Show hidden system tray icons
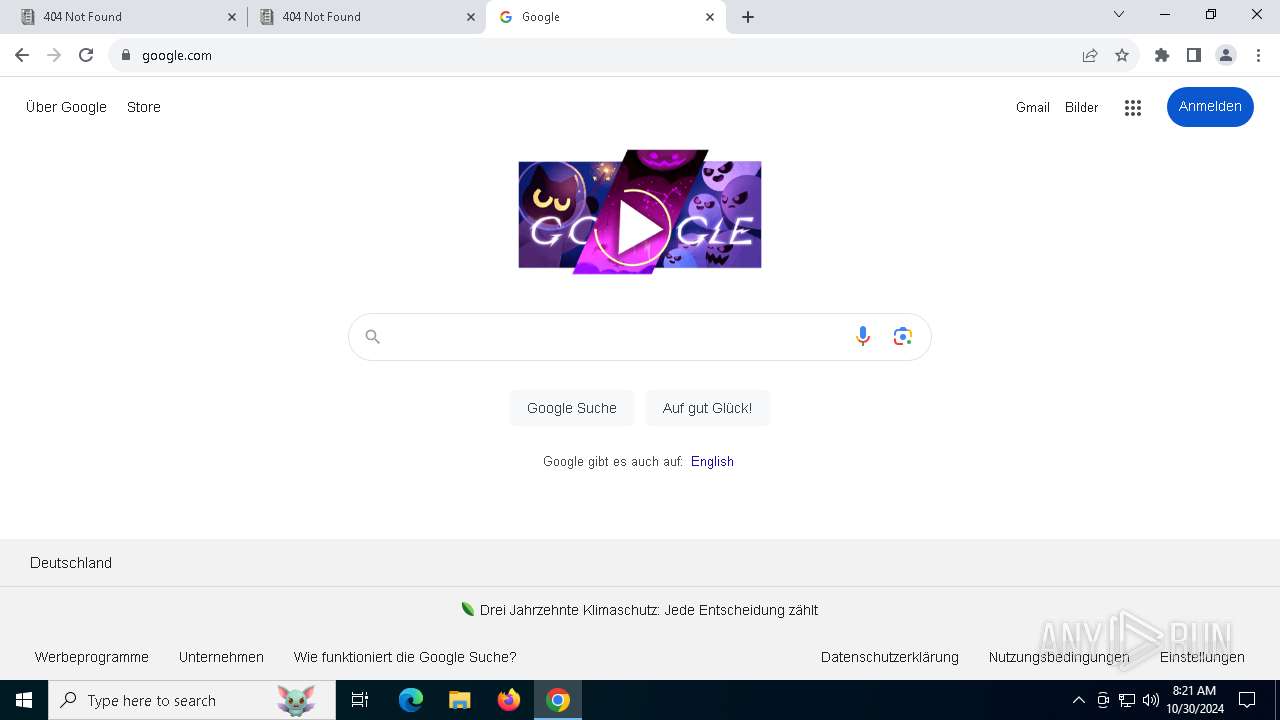 [1078, 700]
